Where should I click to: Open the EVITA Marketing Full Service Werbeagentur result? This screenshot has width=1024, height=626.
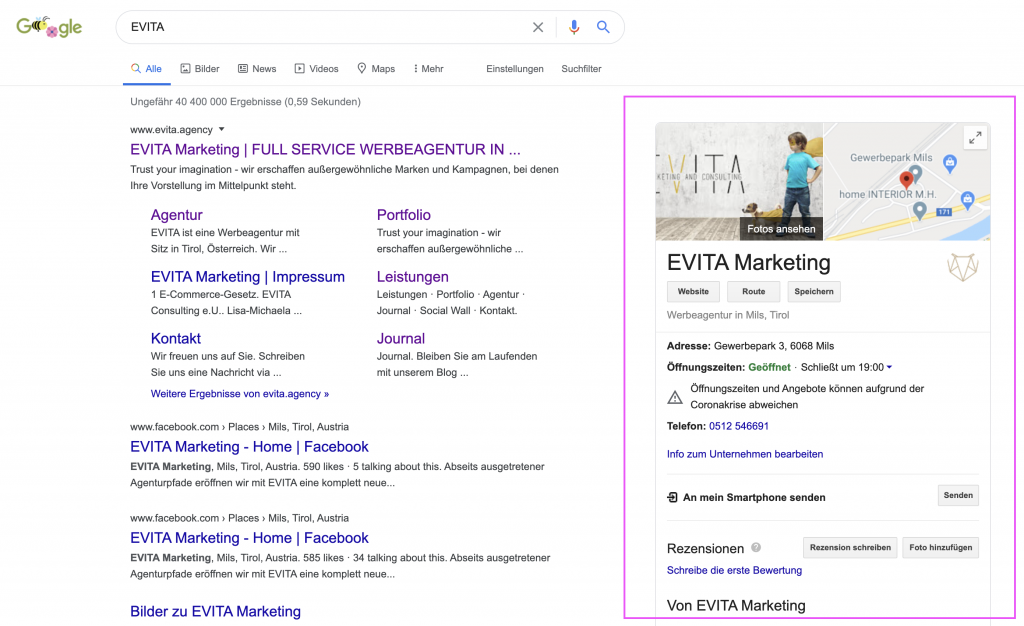point(325,149)
